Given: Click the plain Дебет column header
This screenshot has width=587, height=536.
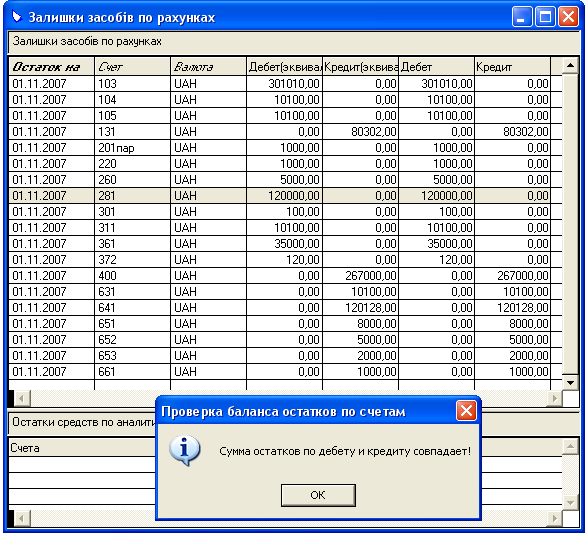Looking at the screenshot, I should coord(437,67).
